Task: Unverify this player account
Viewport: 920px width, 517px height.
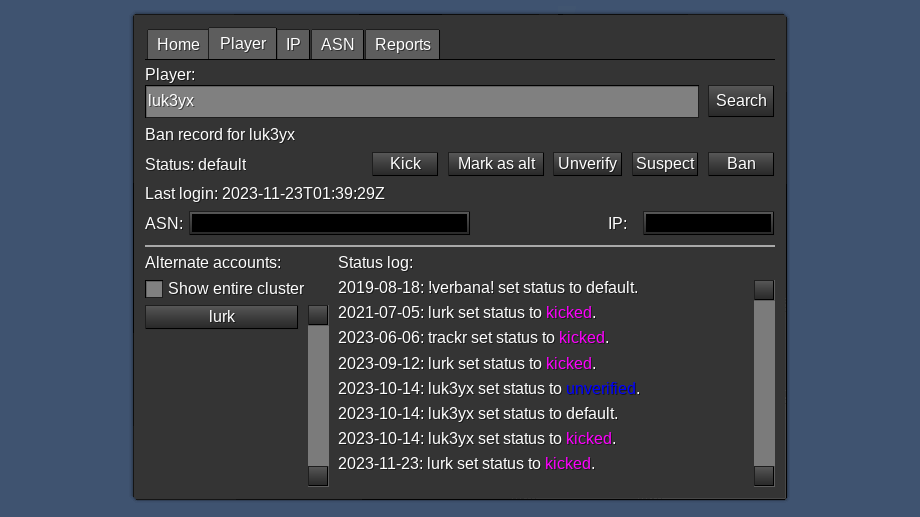Action: pos(587,164)
